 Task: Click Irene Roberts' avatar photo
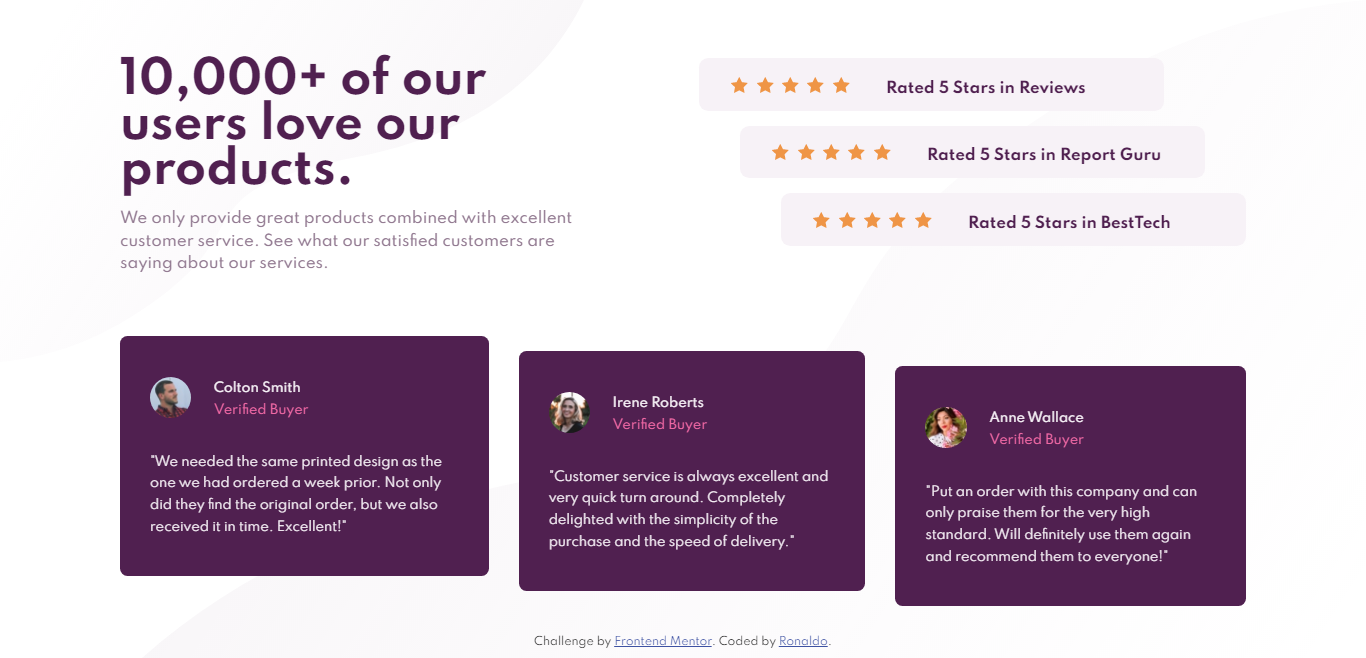click(570, 412)
